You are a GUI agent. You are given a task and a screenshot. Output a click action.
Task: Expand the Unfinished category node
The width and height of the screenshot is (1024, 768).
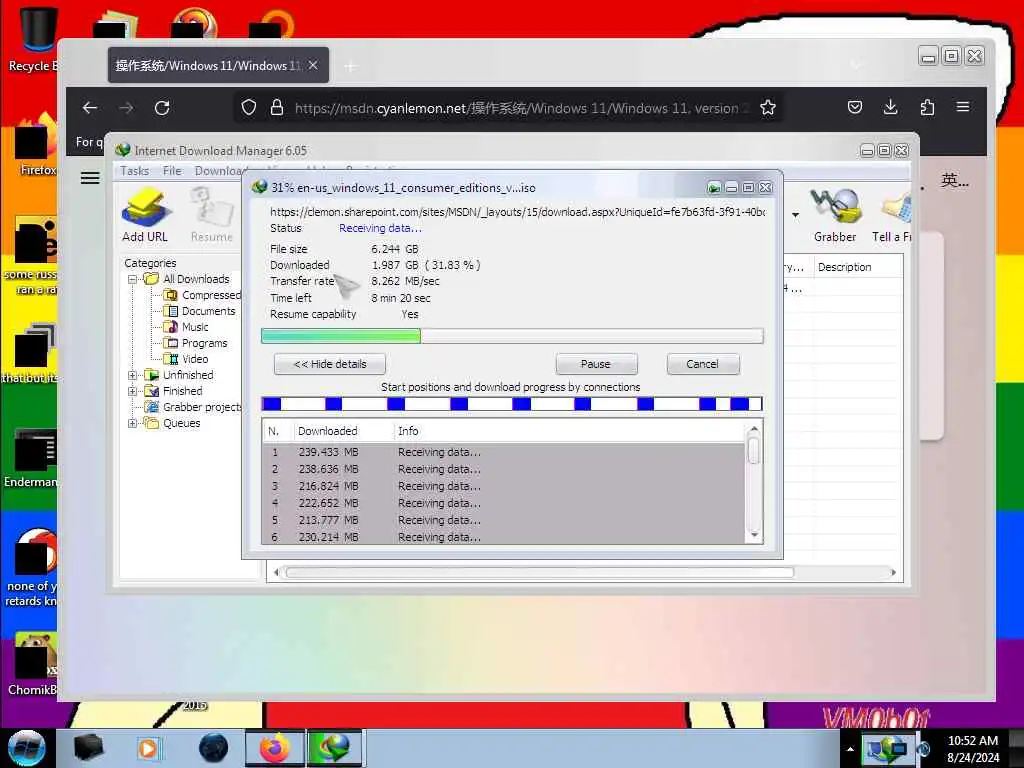point(133,375)
